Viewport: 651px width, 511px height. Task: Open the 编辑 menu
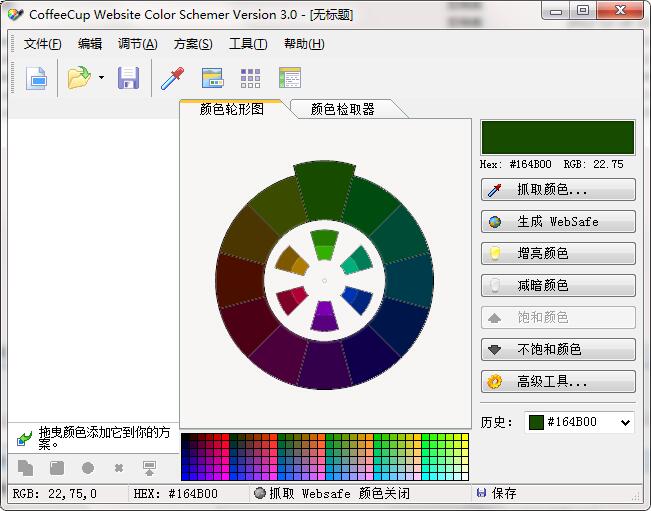pos(90,44)
